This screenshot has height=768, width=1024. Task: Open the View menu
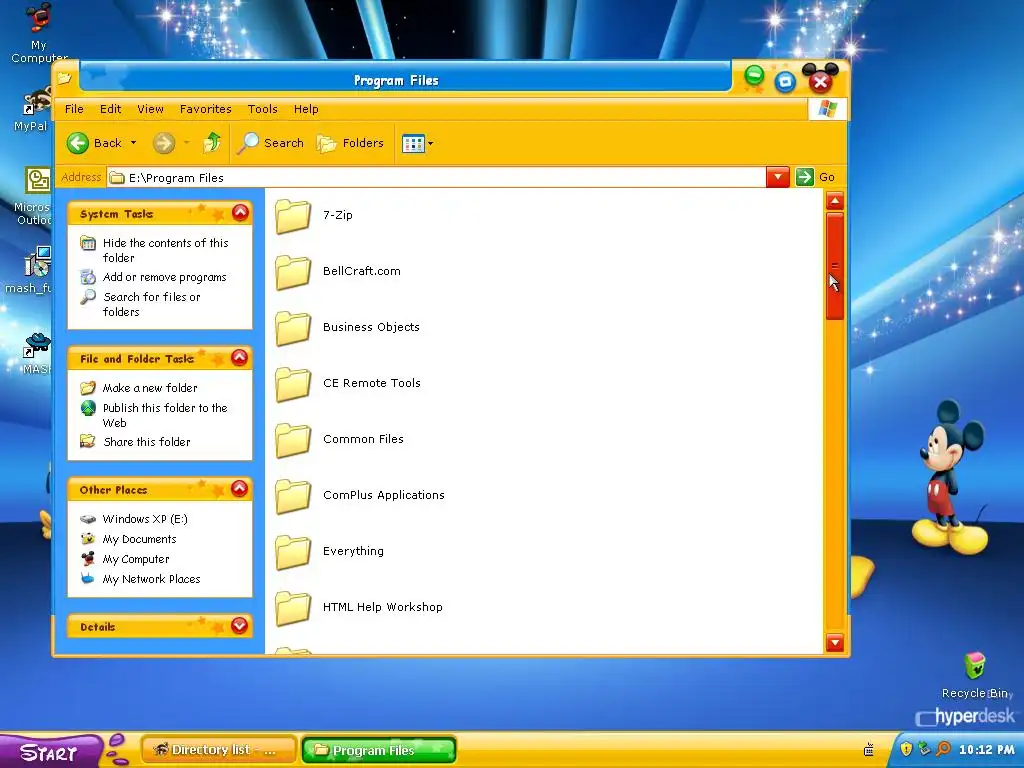150,109
